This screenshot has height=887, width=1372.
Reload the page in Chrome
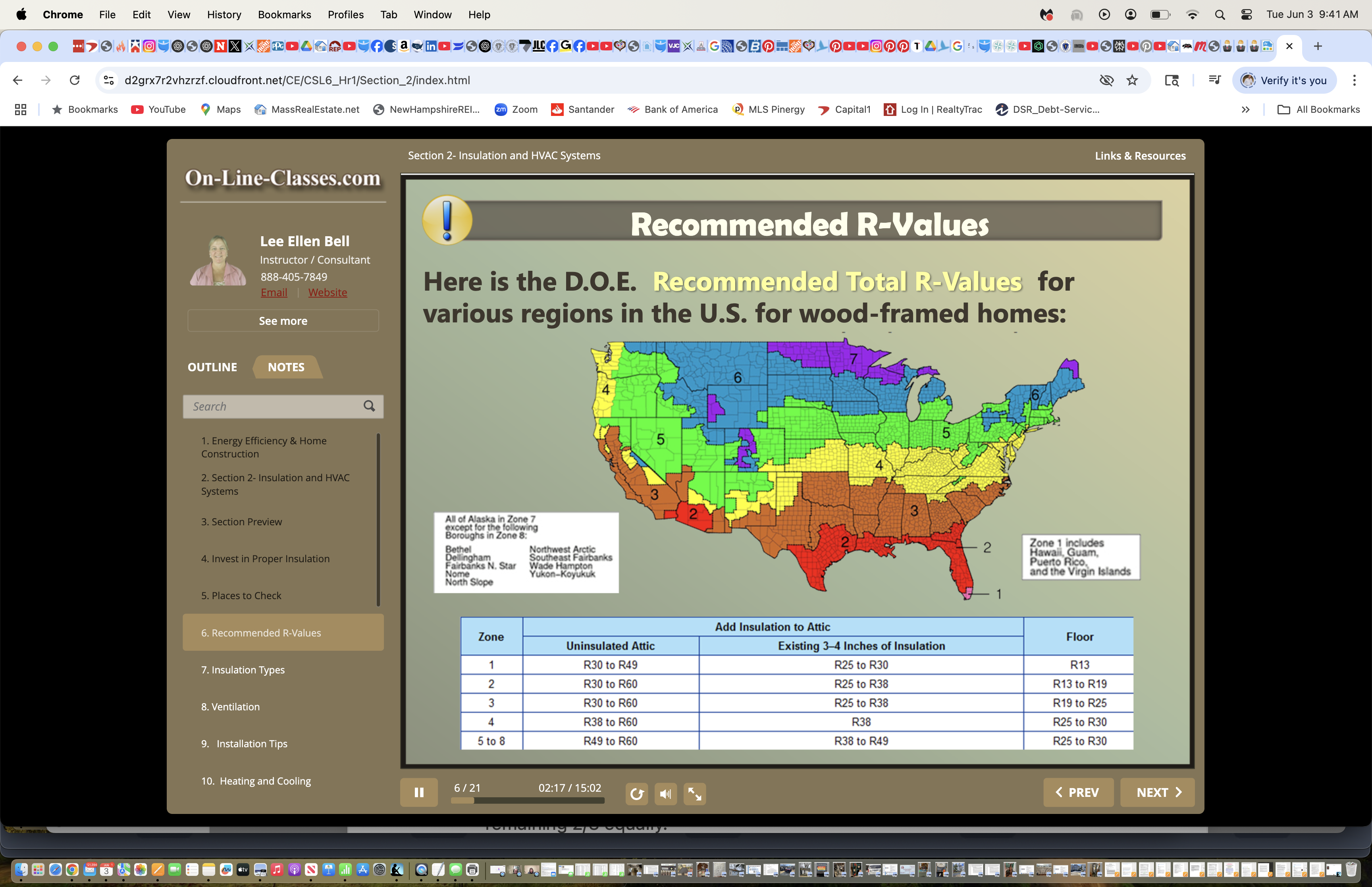[74, 80]
